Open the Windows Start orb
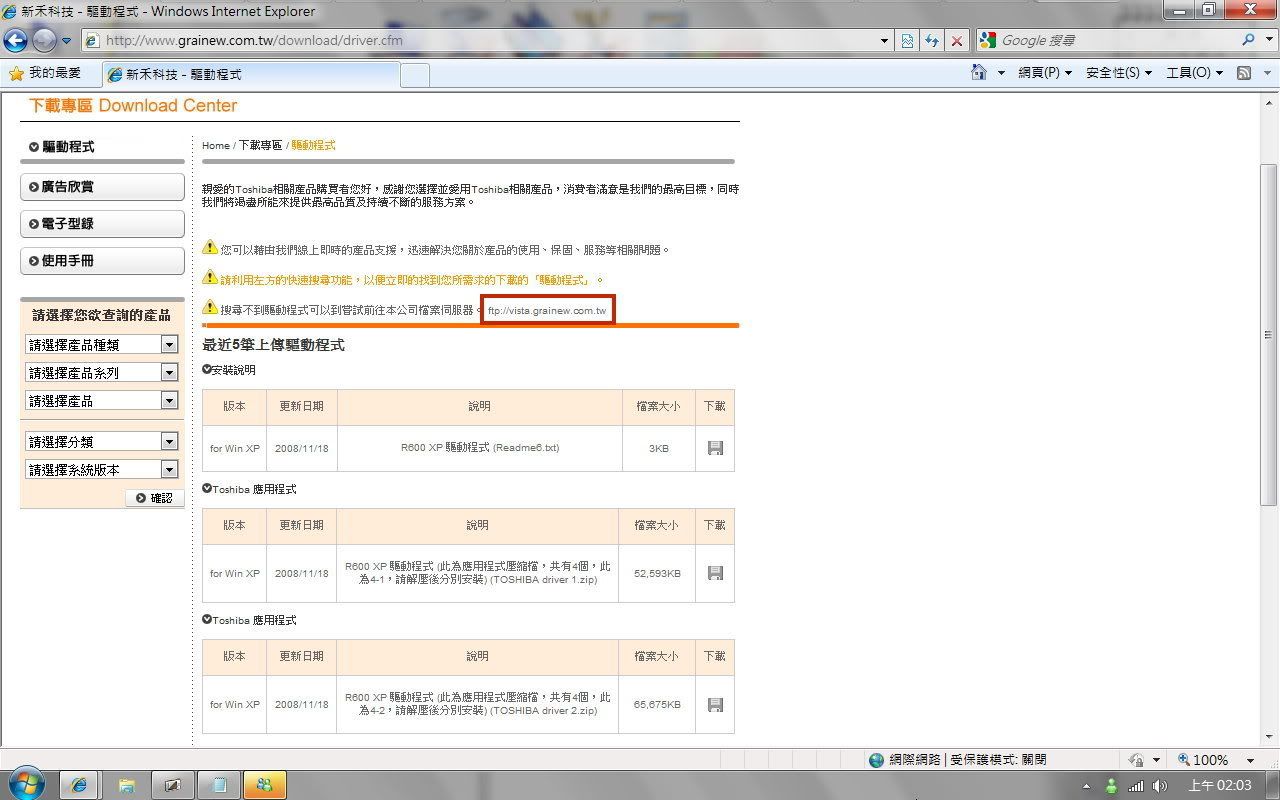The width and height of the screenshot is (1280, 800). pos(25,784)
